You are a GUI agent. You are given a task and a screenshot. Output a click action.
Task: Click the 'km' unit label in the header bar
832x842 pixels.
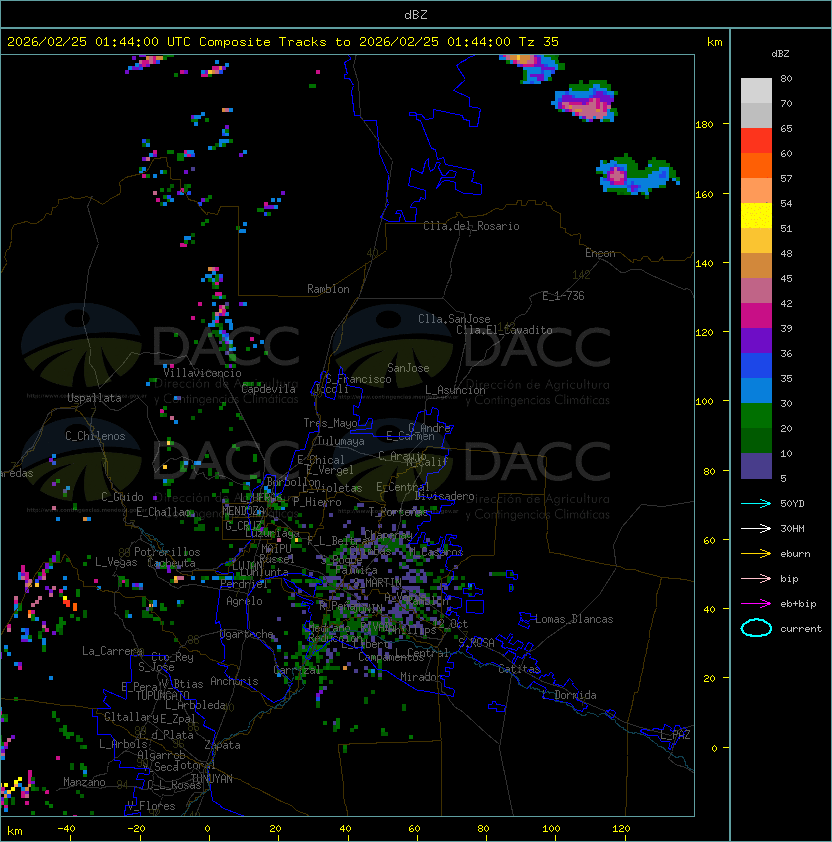(714, 42)
